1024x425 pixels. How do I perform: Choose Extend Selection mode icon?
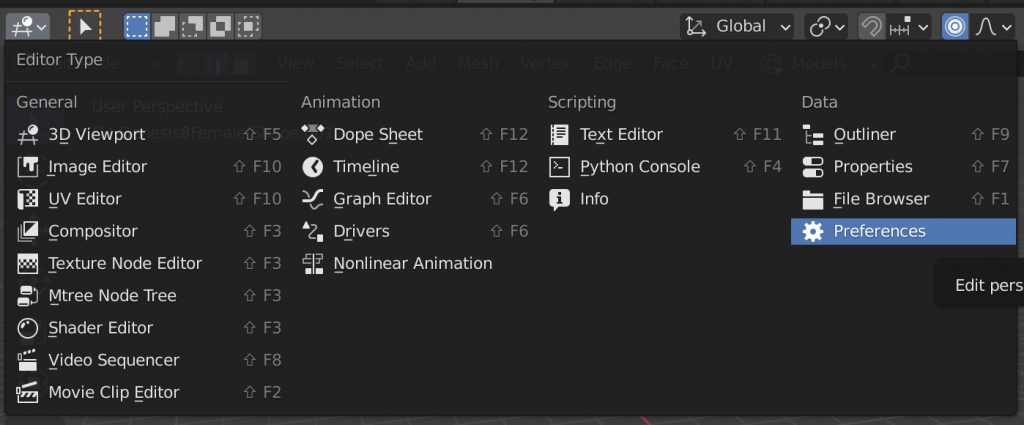tap(165, 27)
